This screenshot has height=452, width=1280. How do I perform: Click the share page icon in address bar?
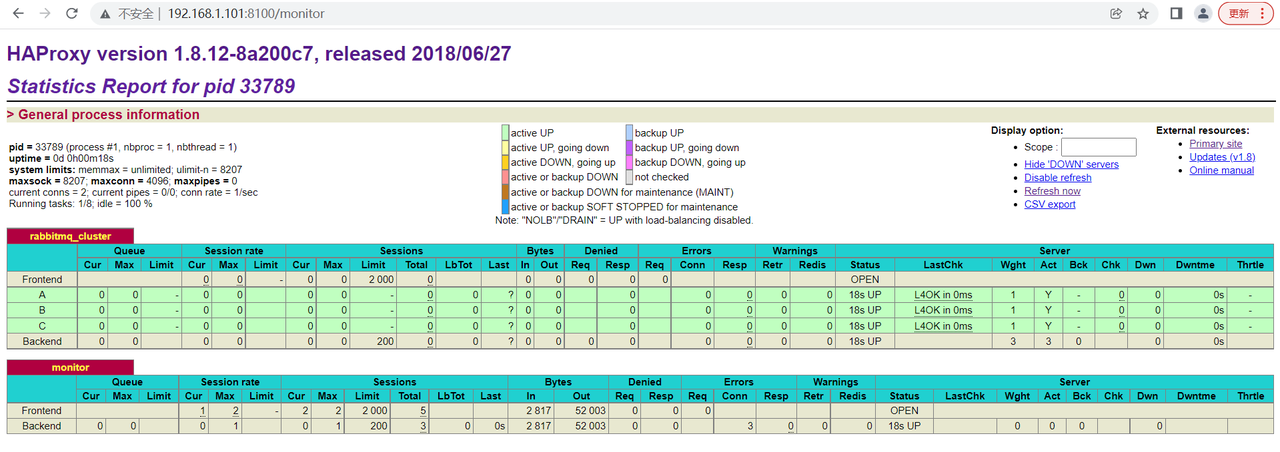pos(1116,14)
